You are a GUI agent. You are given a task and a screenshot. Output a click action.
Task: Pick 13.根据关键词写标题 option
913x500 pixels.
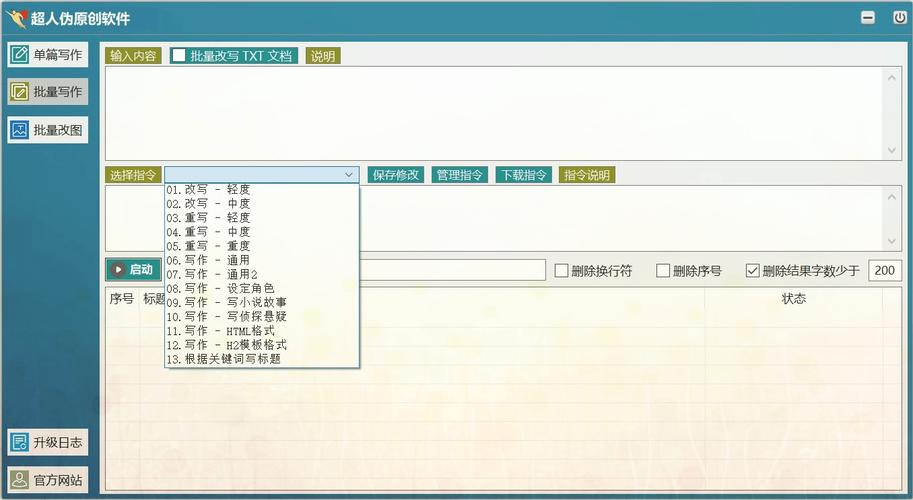pyautogui.click(x=262, y=359)
